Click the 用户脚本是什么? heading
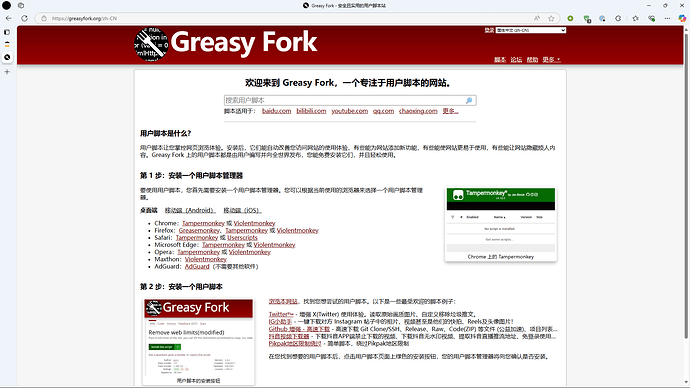Screen dimensions: 690x388 (x=165, y=134)
